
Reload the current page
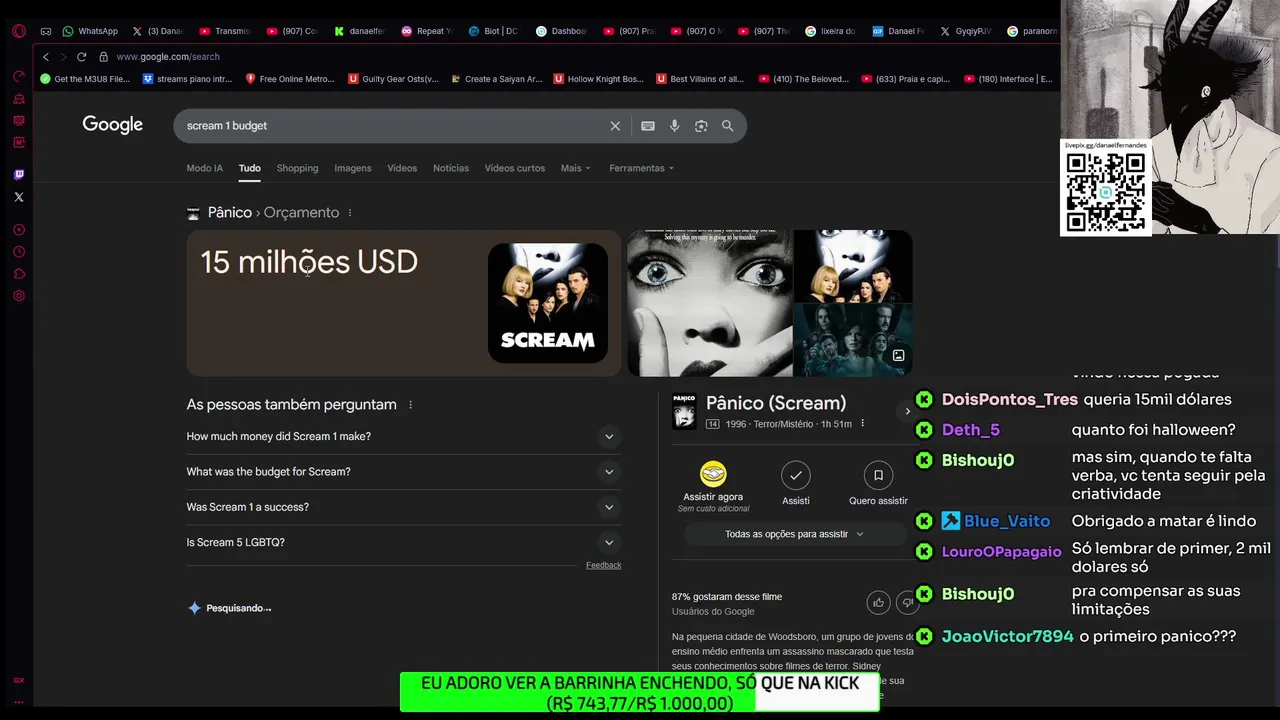82,57
